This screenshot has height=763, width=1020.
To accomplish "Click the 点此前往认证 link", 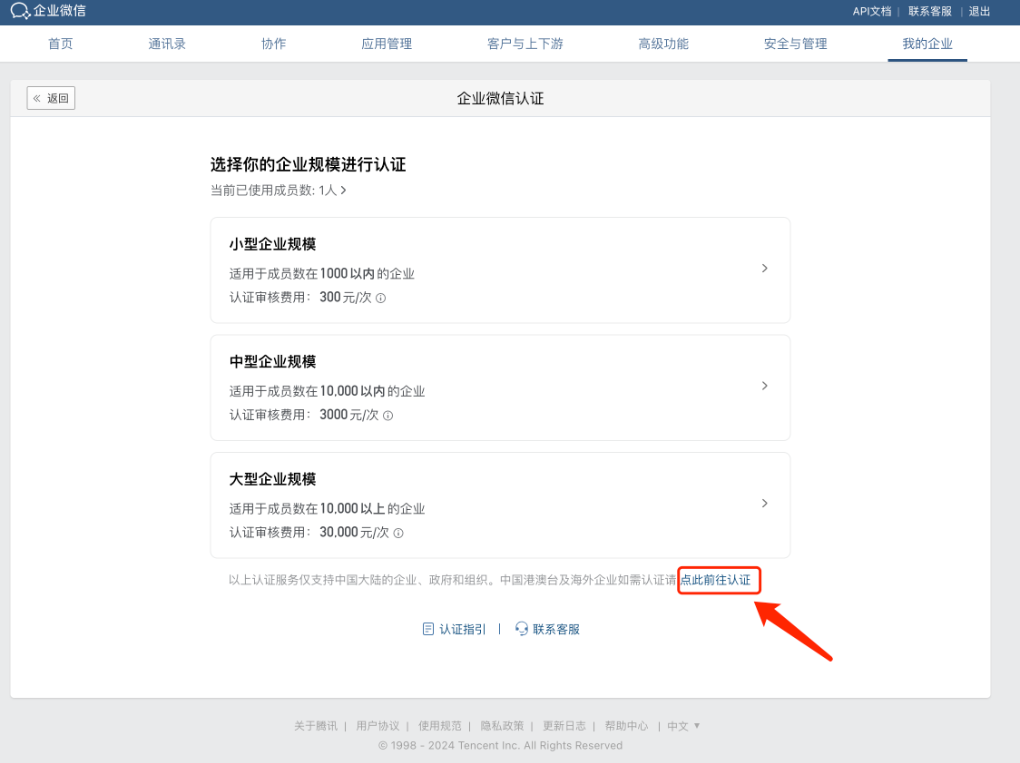I will tap(716, 580).
